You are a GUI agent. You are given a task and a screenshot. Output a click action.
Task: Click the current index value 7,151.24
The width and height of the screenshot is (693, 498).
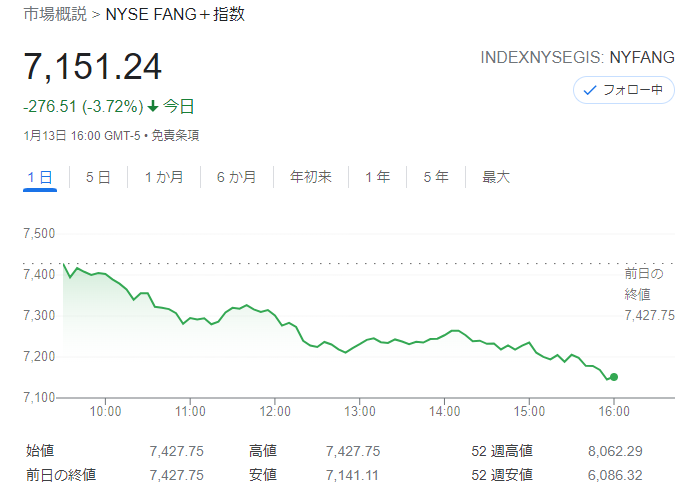93,67
